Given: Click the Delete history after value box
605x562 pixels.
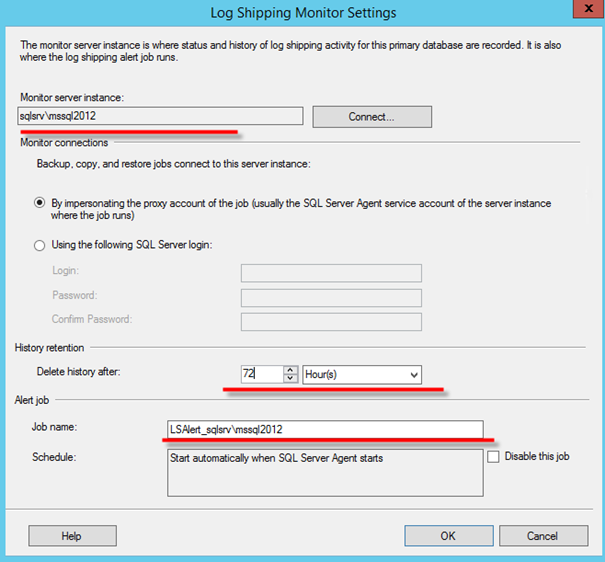Looking at the screenshot, I should pyautogui.click(x=261, y=374).
